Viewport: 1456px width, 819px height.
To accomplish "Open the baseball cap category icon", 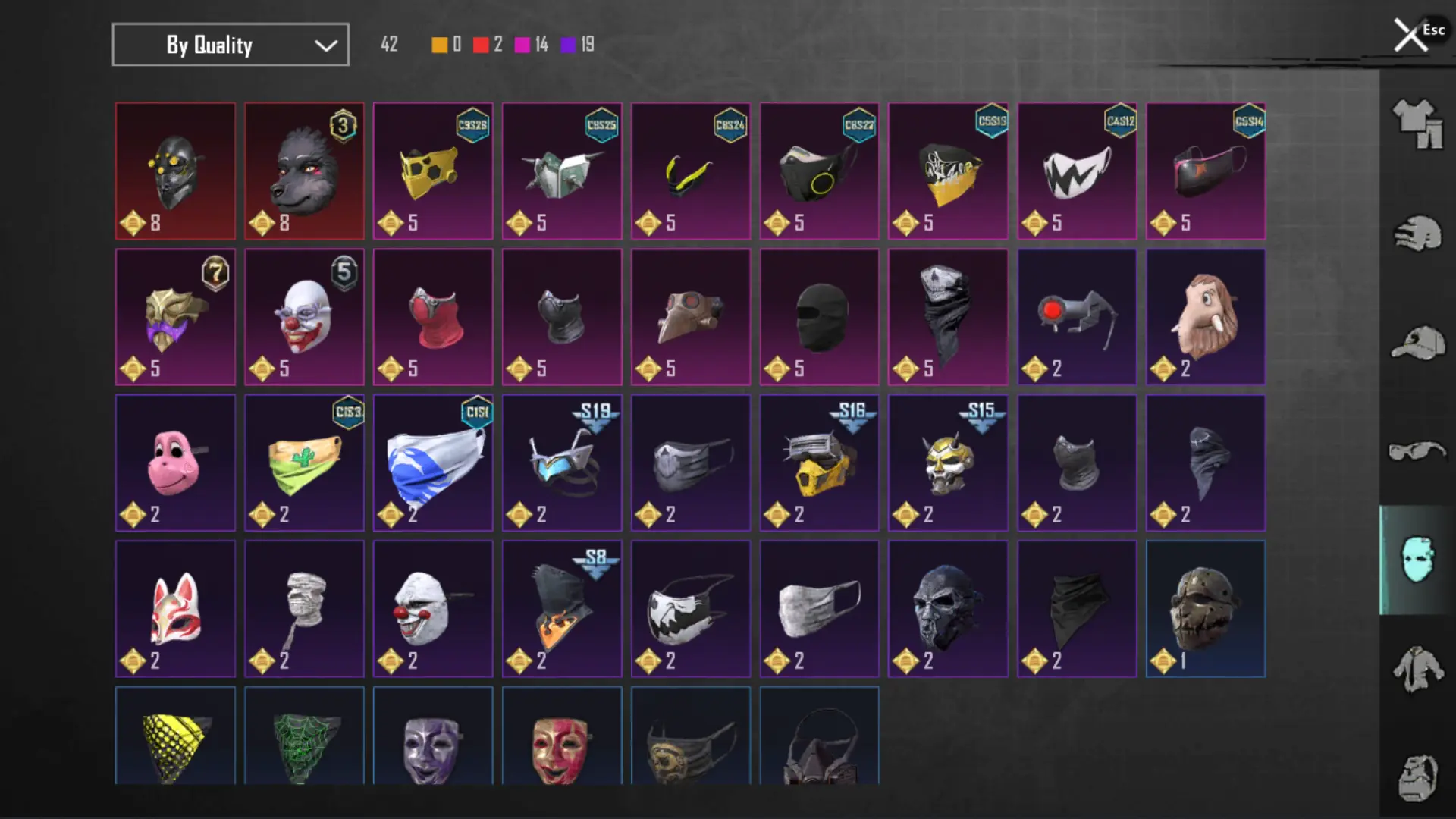I will (1417, 343).
